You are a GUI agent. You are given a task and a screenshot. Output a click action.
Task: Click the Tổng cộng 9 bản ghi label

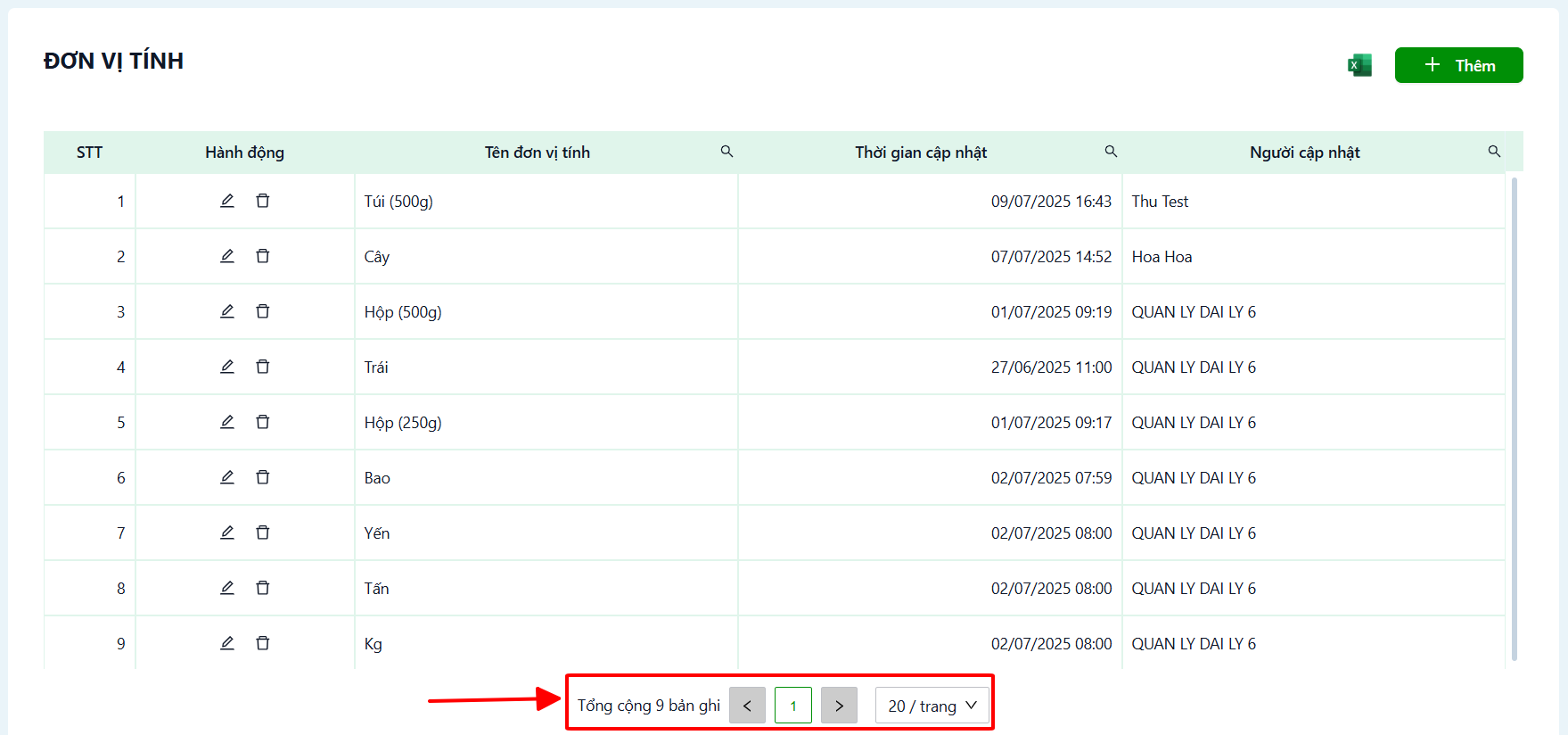coord(649,706)
